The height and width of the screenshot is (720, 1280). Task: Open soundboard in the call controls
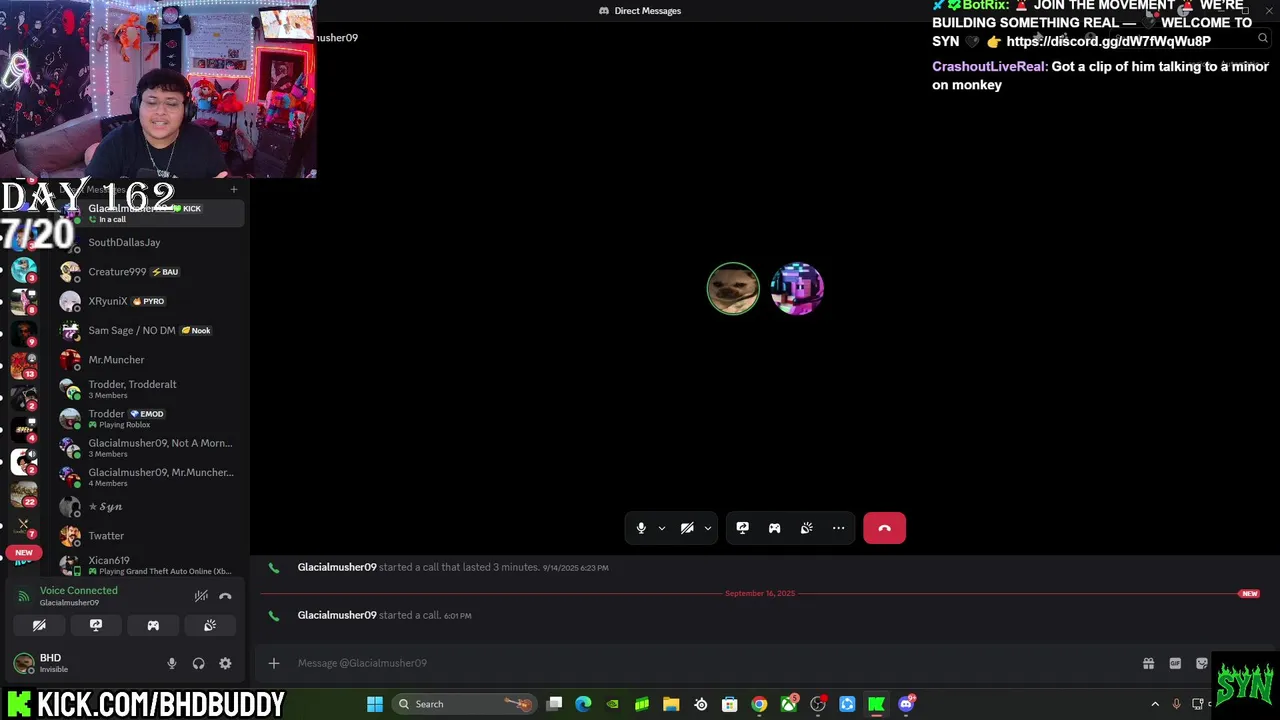(x=806, y=528)
